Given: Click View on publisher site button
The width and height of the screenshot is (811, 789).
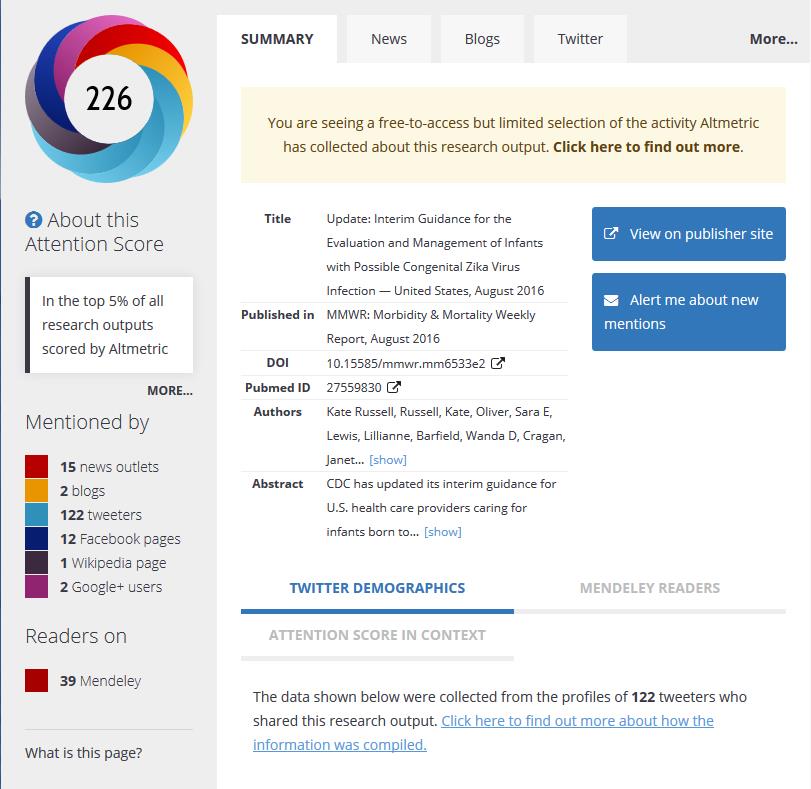Looking at the screenshot, I should (x=688, y=234).
